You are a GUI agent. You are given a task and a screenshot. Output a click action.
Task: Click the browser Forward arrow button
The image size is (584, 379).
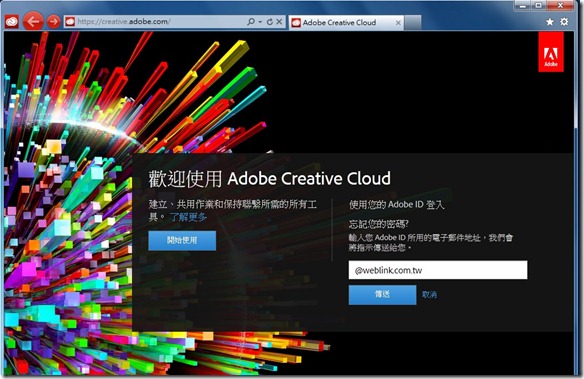(54, 22)
